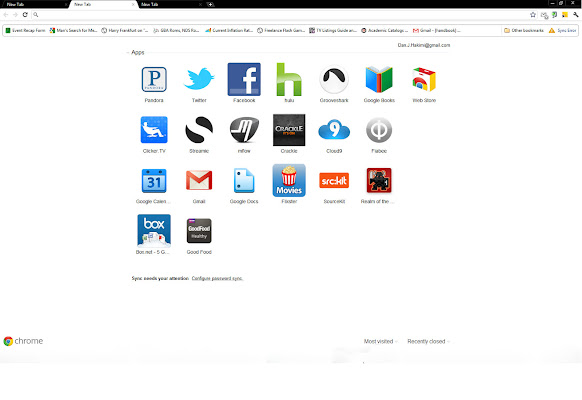Open the Google Docs app
The height and width of the screenshot is (400, 582).
[x=244, y=181]
